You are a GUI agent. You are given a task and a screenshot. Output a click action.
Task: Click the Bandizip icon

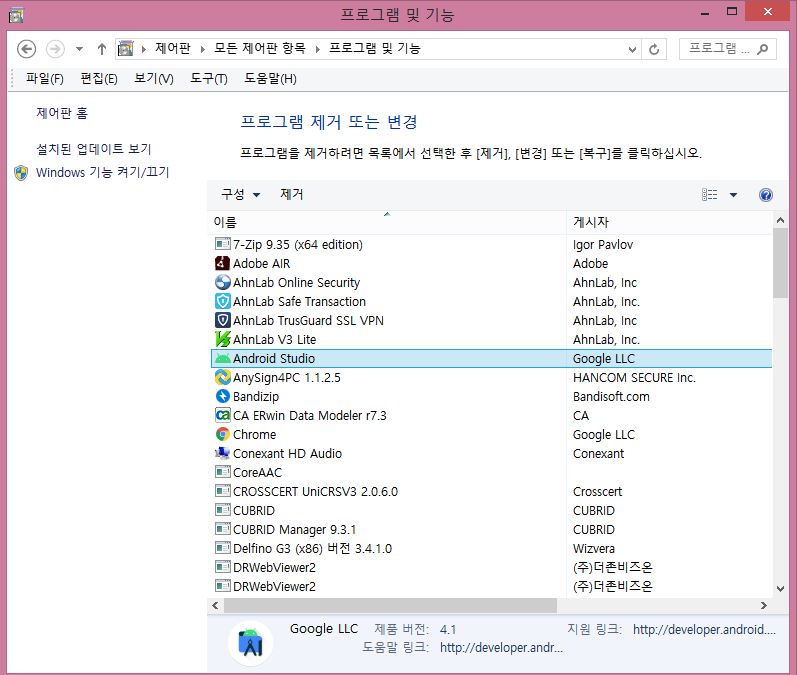click(x=223, y=396)
